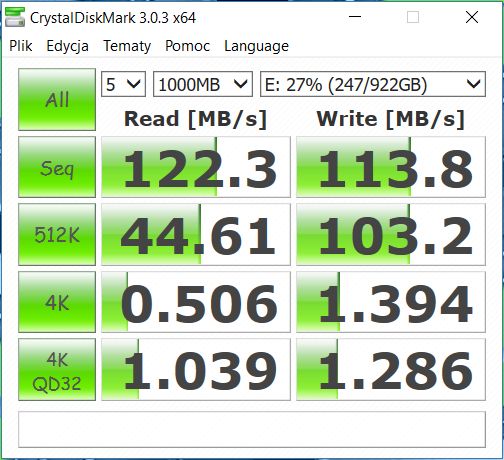This screenshot has width=504, height=460.
Task: Click the CrystalDiskMark app icon in title bar
Action: pyautogui.click(x=15, y=17)
